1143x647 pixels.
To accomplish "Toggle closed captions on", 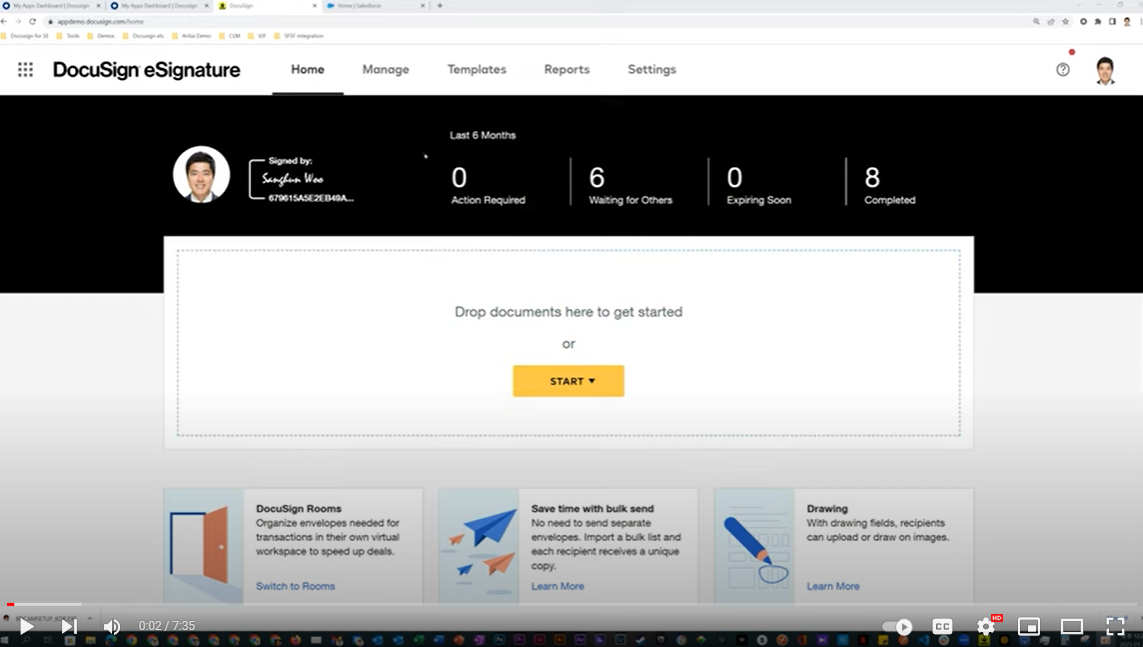I will click(942, 627).
